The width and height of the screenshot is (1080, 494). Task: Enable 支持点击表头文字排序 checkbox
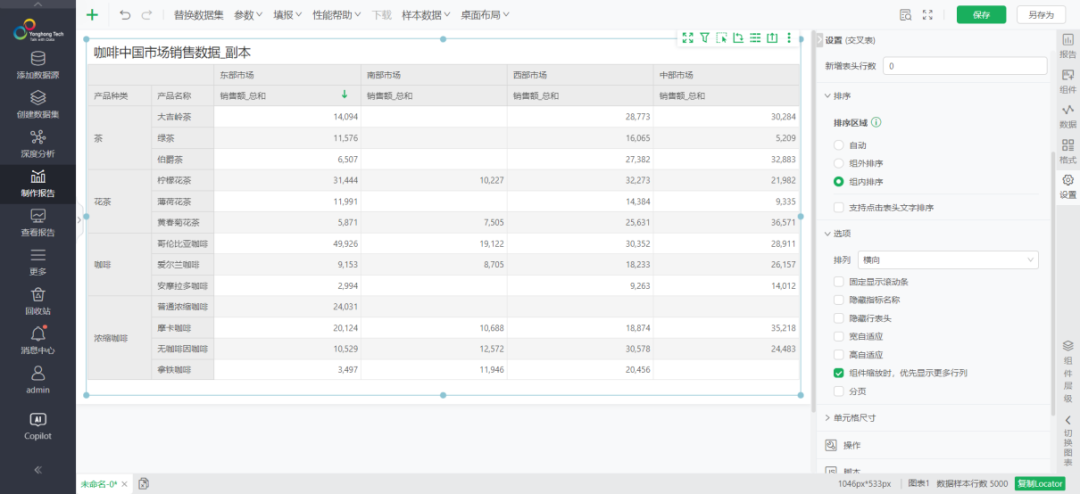[838, 207]
